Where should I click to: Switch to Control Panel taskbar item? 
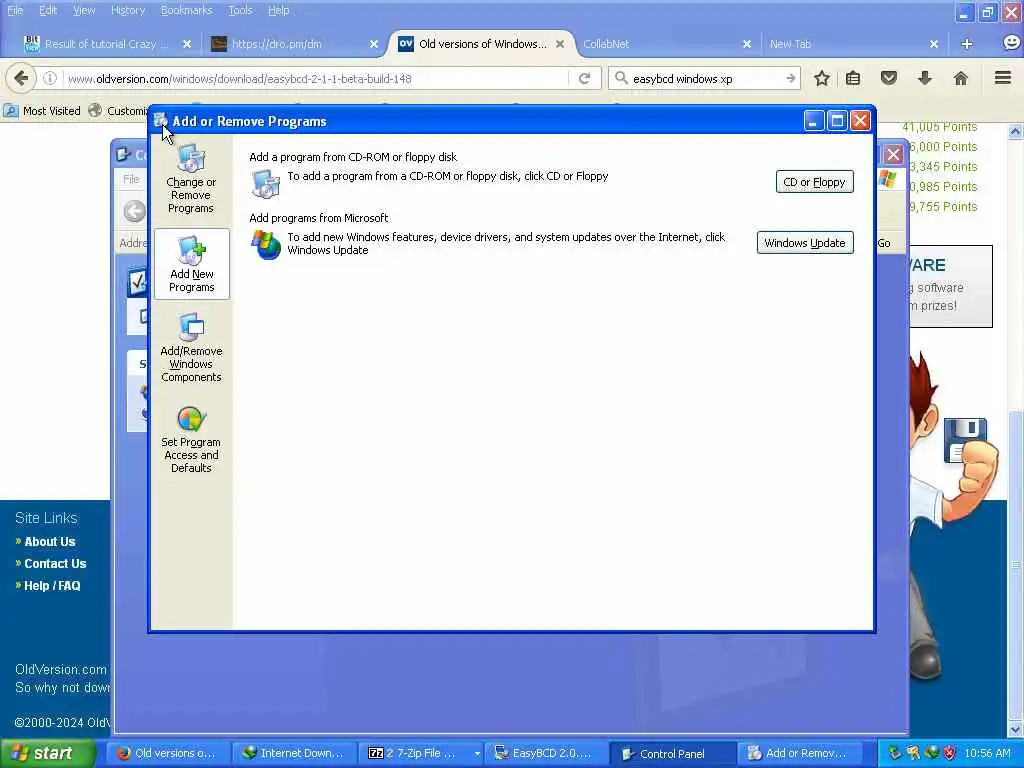673,753
